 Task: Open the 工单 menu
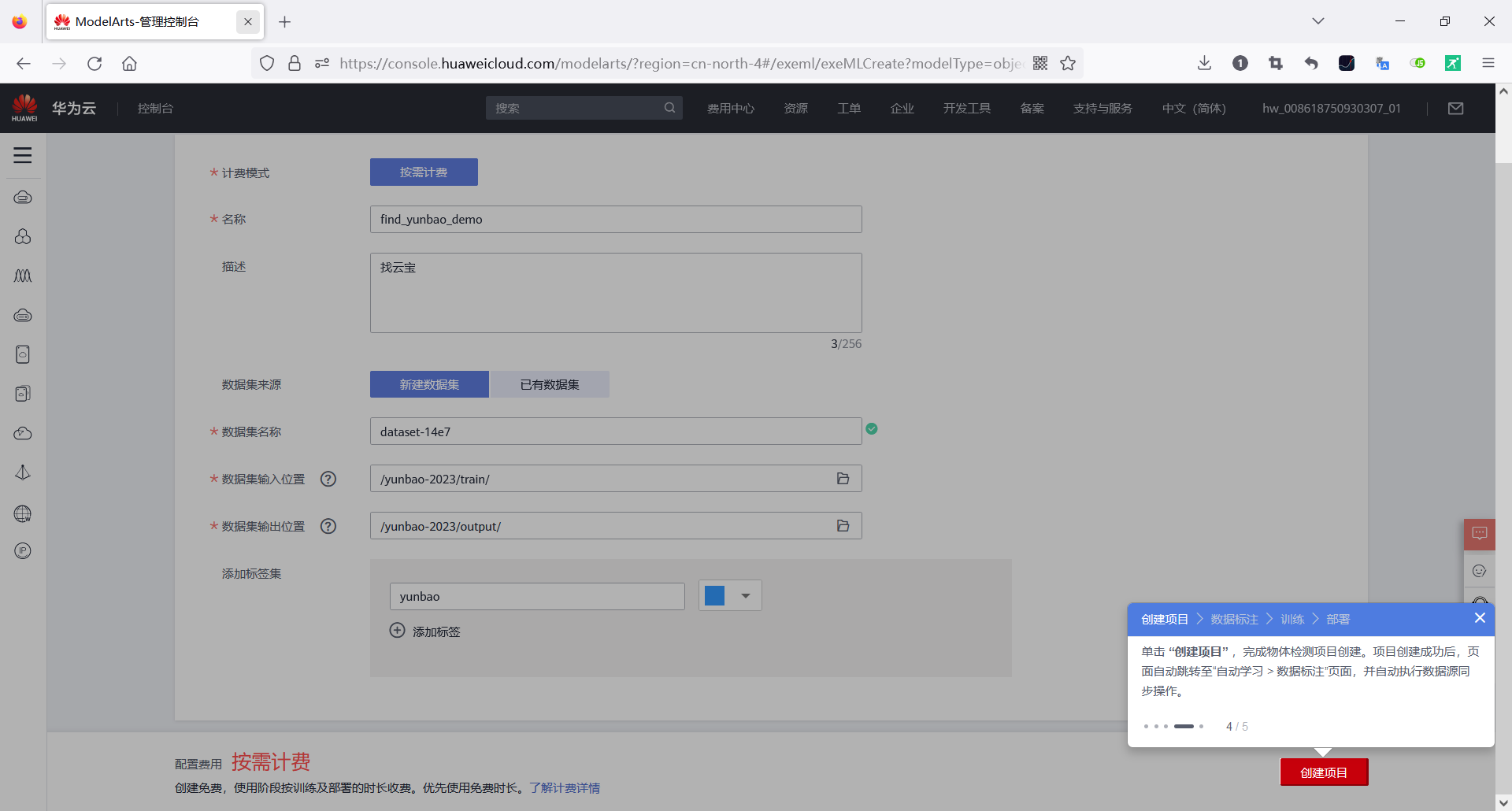(849, 108)
